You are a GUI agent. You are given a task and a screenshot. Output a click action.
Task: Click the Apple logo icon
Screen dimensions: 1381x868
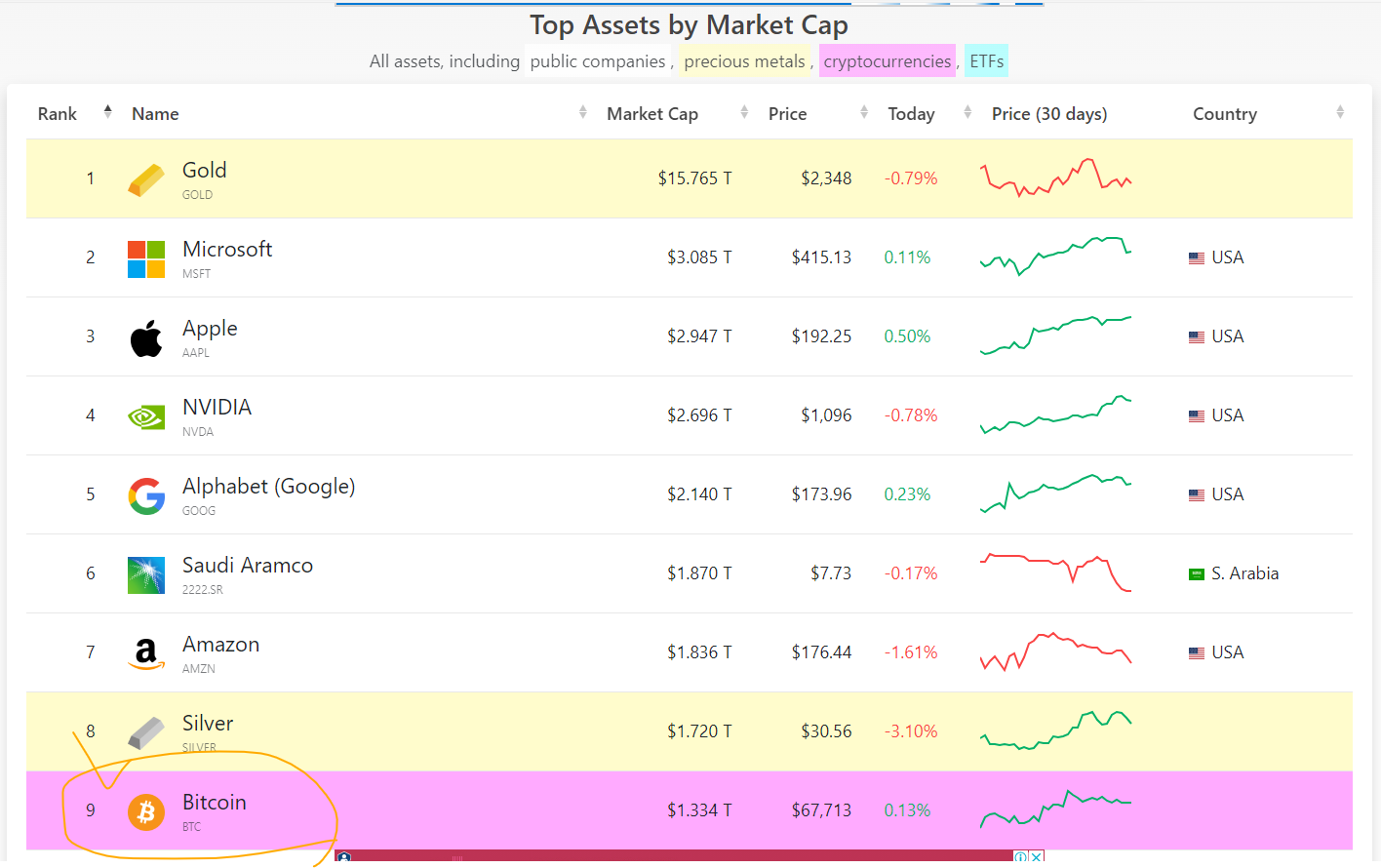(x=146, y=338)
